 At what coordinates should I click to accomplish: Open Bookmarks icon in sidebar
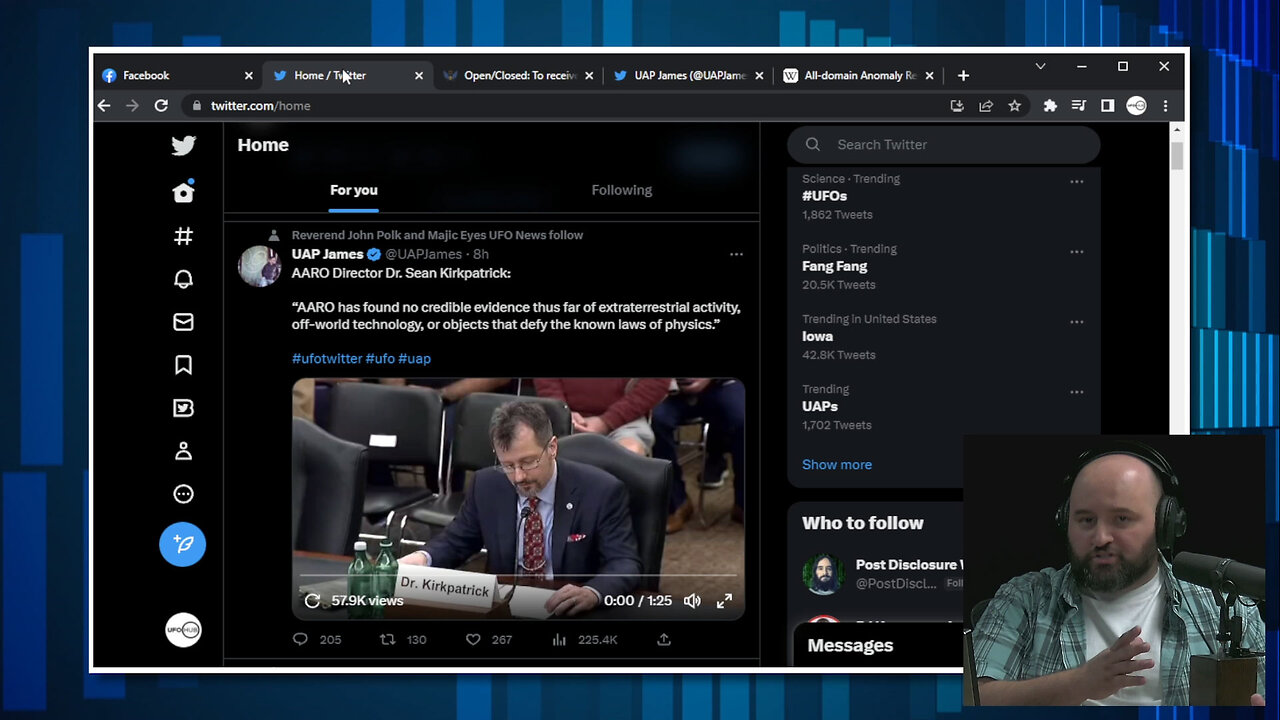coord(183,365)
